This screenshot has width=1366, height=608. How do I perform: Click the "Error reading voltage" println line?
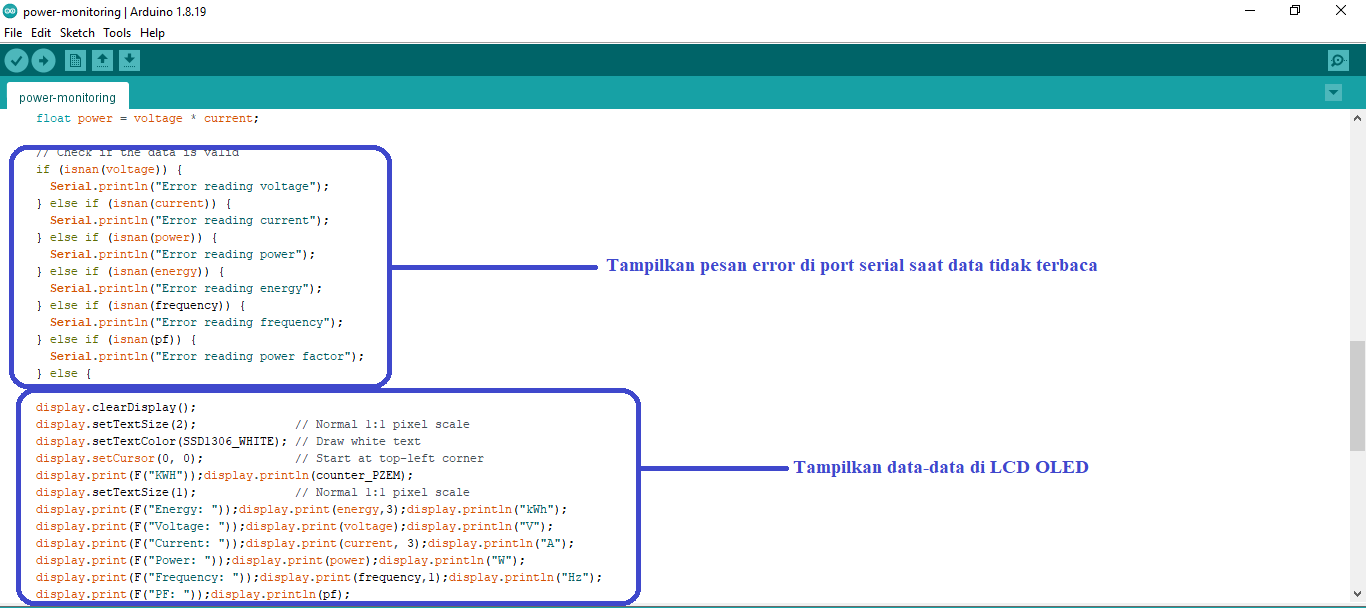pyautogui.click(x=189, y=186)
